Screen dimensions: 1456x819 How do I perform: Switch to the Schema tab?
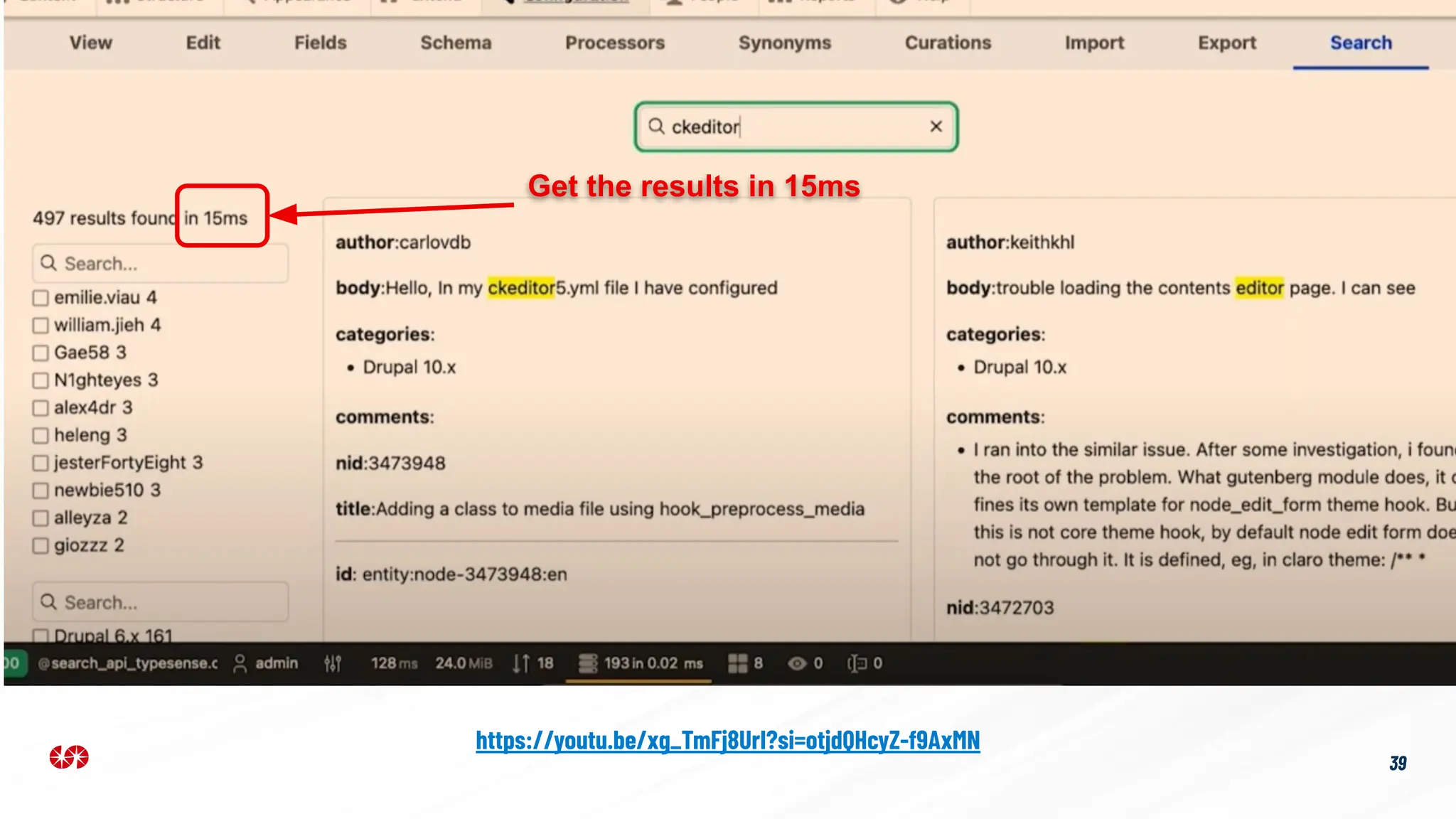click(456, 43)
